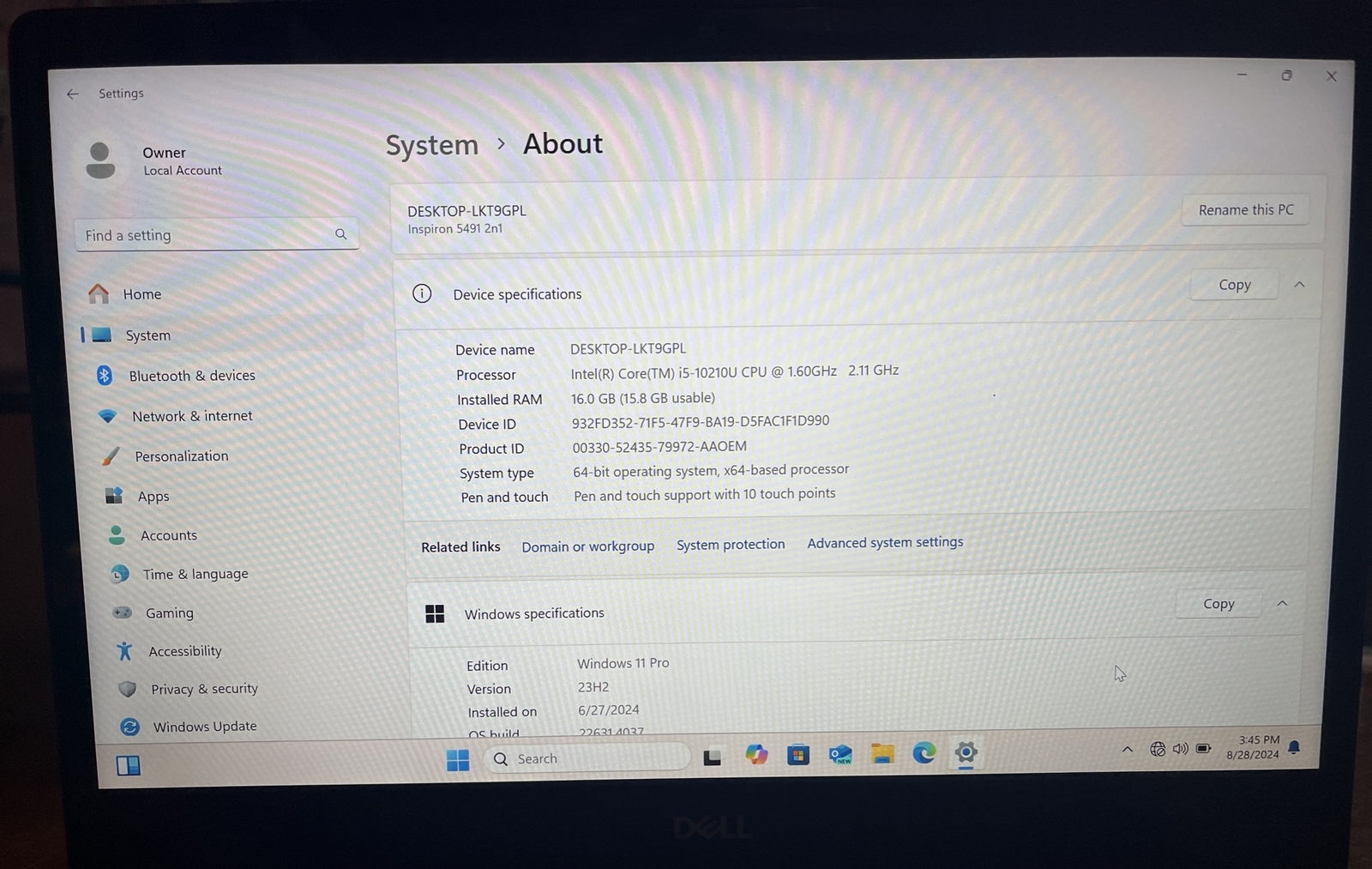Show hidden system tray icons
Image resolution: width=1372 pixels, height=869 pixels.
coord(1128,749)
